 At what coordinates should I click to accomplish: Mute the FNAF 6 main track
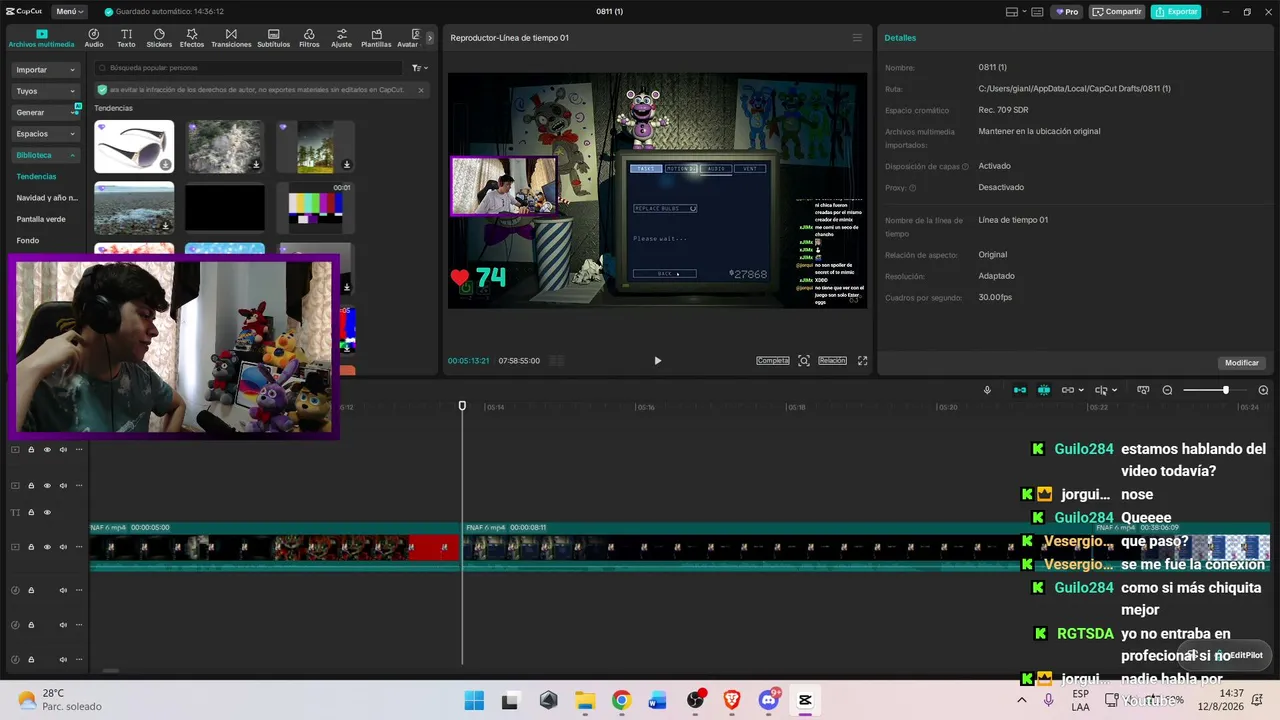coord(63,547)
